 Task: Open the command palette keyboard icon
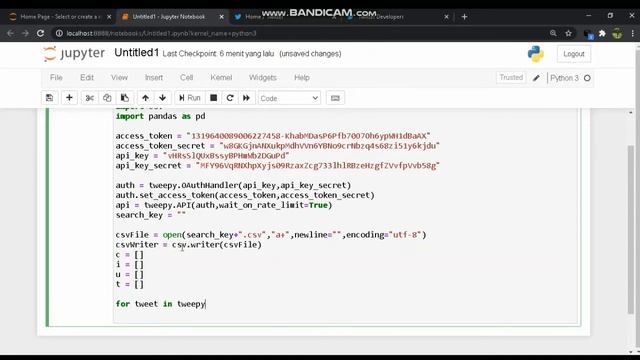pyautogui.click(x=335, y=98)
